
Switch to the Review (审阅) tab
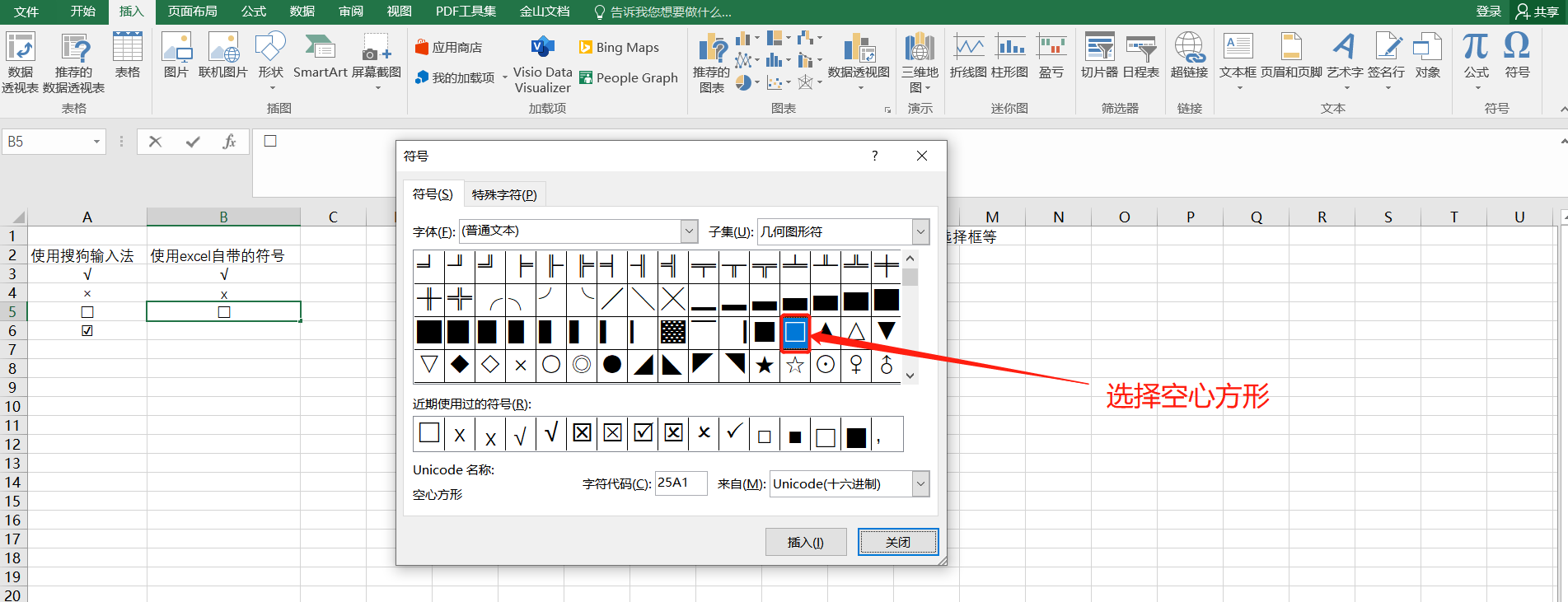click(x=351, y=12)
